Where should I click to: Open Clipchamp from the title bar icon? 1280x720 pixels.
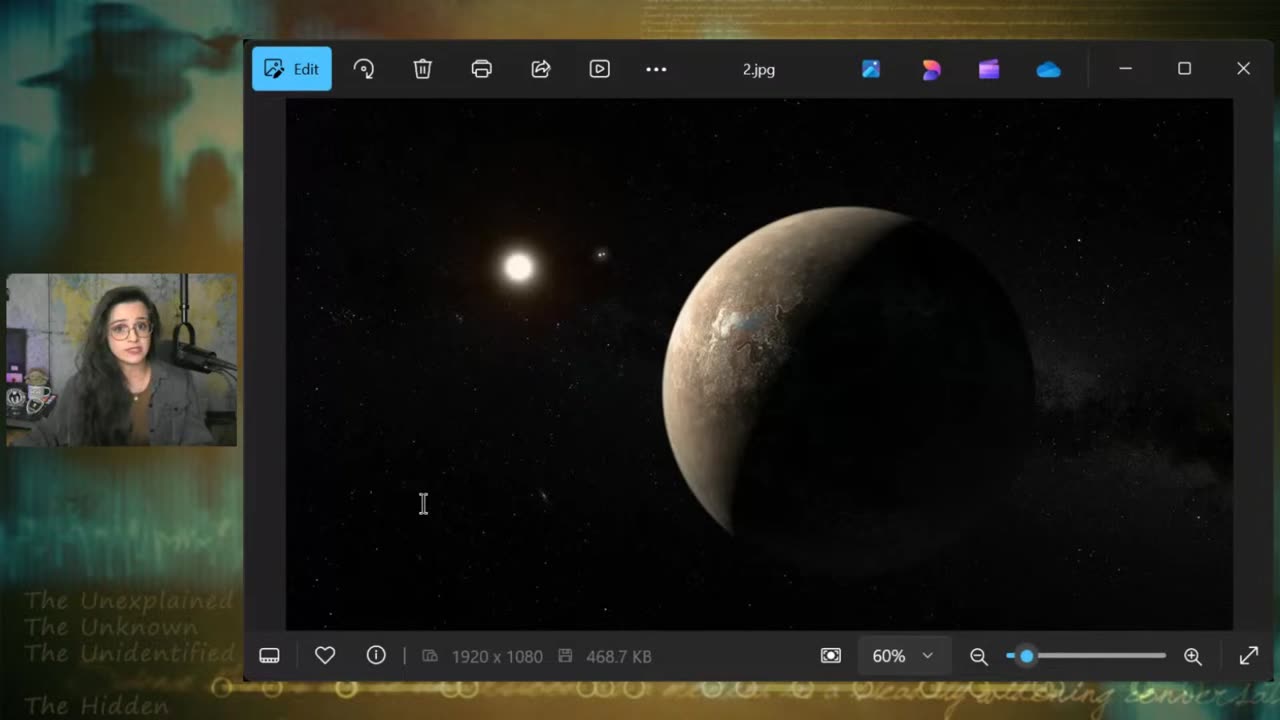coord(989,69)
